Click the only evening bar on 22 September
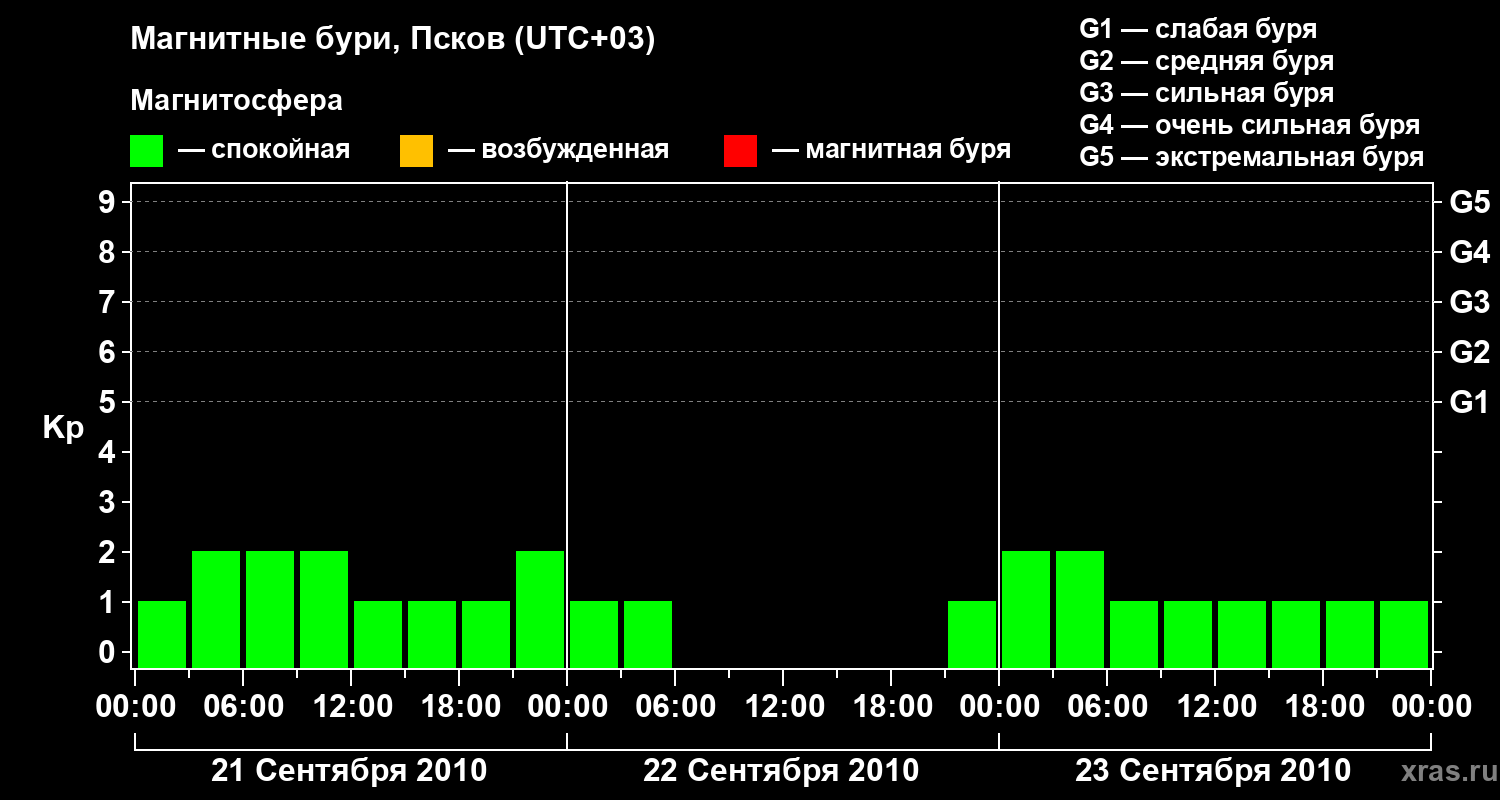Image resolution: width=1500 pixels, height=800 pixels. (972, 634)
